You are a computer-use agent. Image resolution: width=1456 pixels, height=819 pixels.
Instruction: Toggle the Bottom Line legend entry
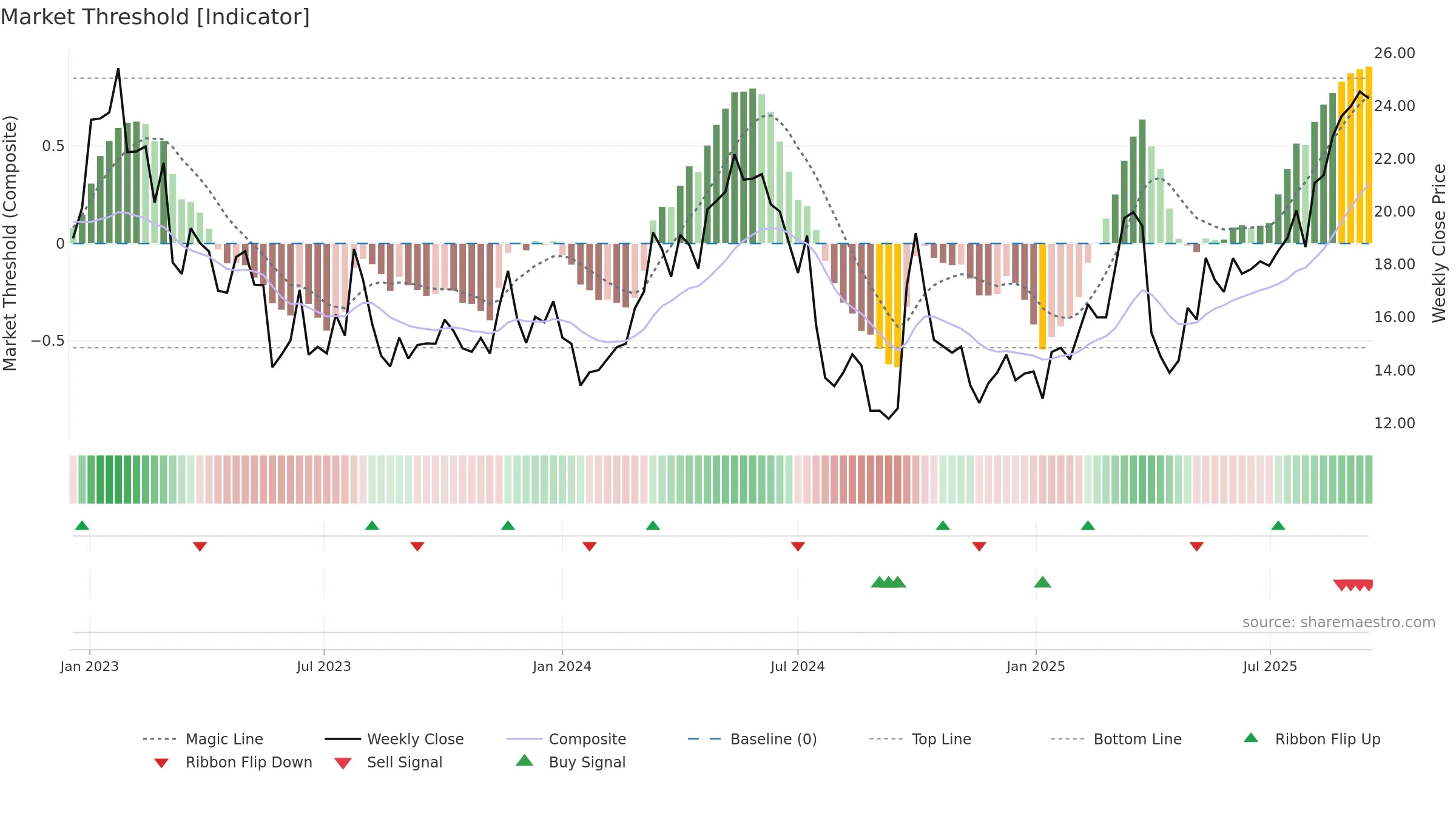pyautogui.click(x=1116, y=739)
